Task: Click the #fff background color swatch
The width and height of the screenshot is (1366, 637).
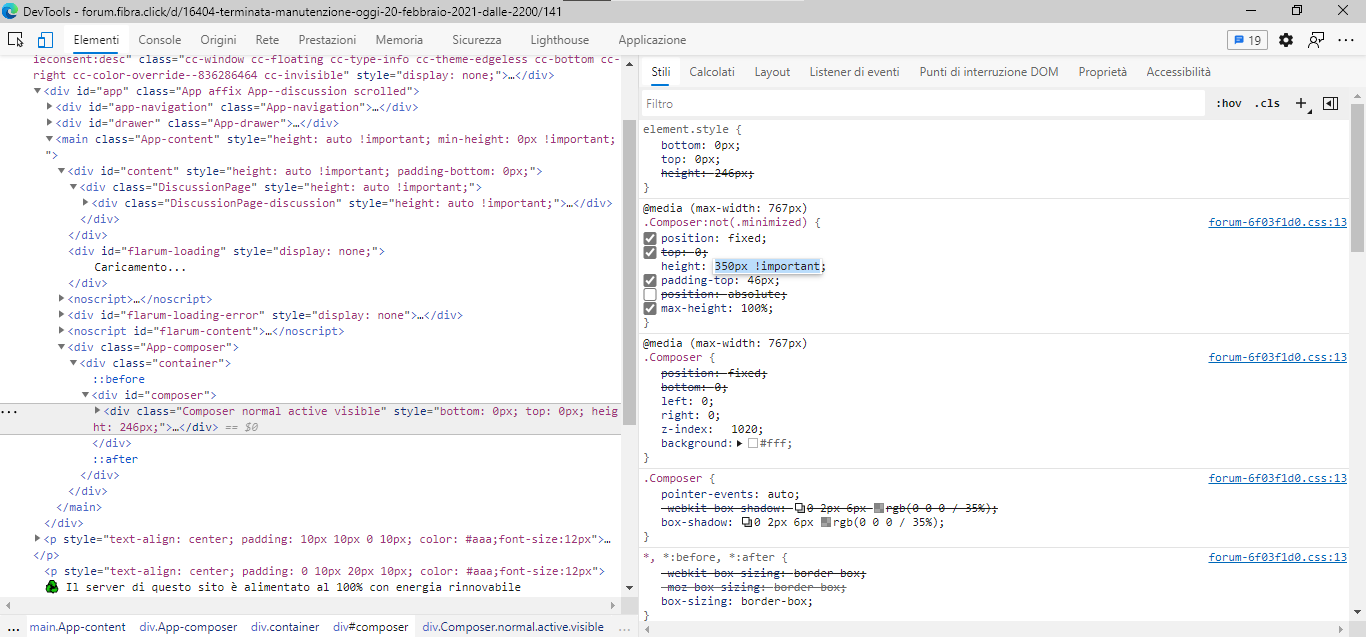Action: (x=753, y=444)
